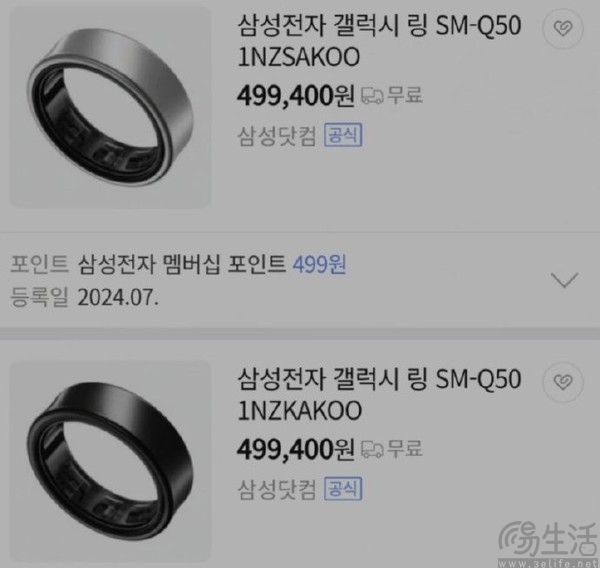This screenshot has height=568, width=600.
Task: Click the 공식 badge on first listing
Action: pos(343,135)
